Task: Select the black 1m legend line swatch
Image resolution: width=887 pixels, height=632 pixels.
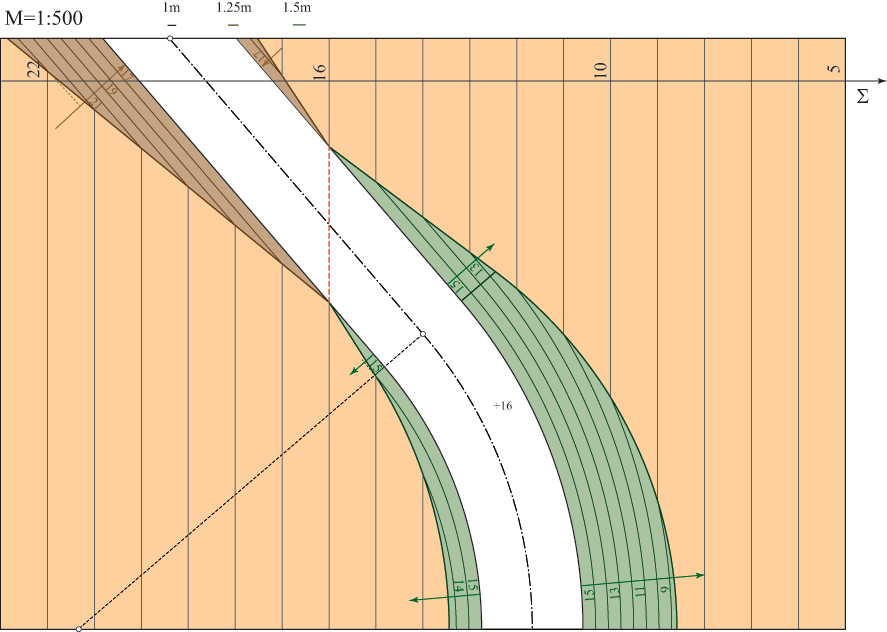Action: [172, 23]
